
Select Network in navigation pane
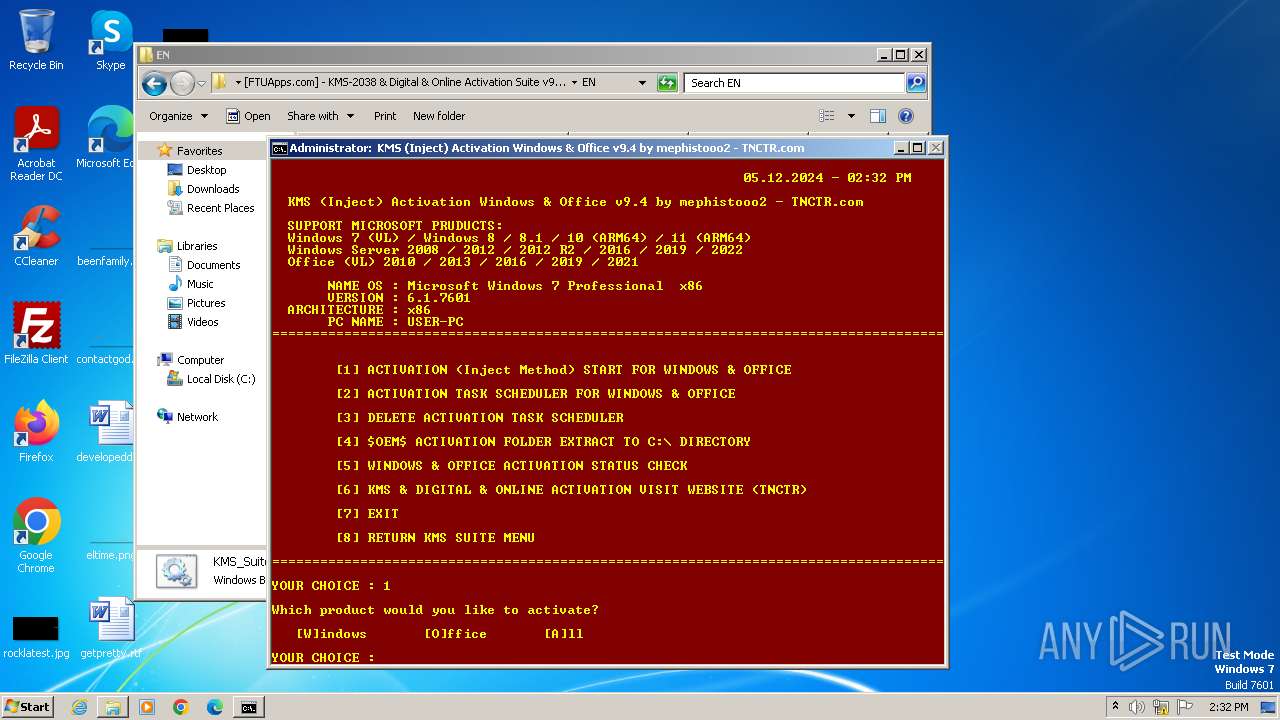click(197, 417)
